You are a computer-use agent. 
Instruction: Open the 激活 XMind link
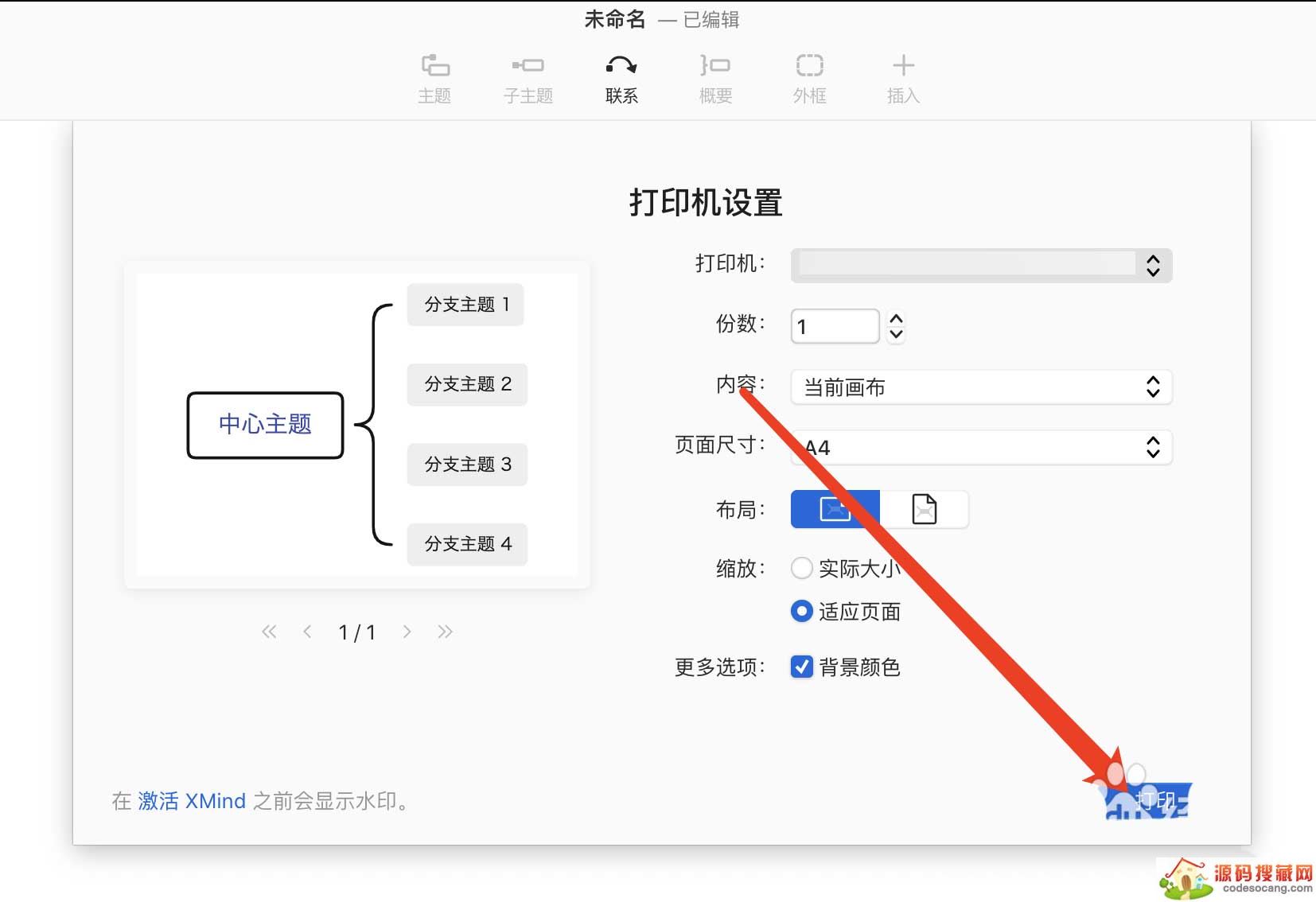click(x=192, y=801)
